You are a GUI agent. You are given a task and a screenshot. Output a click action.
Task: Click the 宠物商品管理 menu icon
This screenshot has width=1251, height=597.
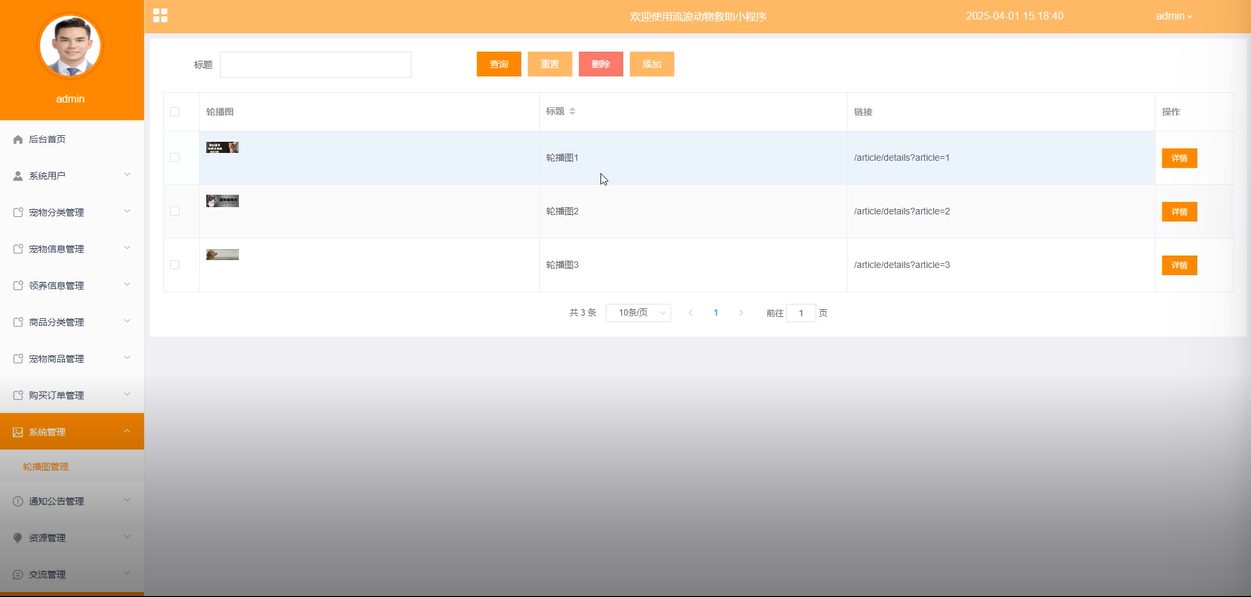pos(18,358)
